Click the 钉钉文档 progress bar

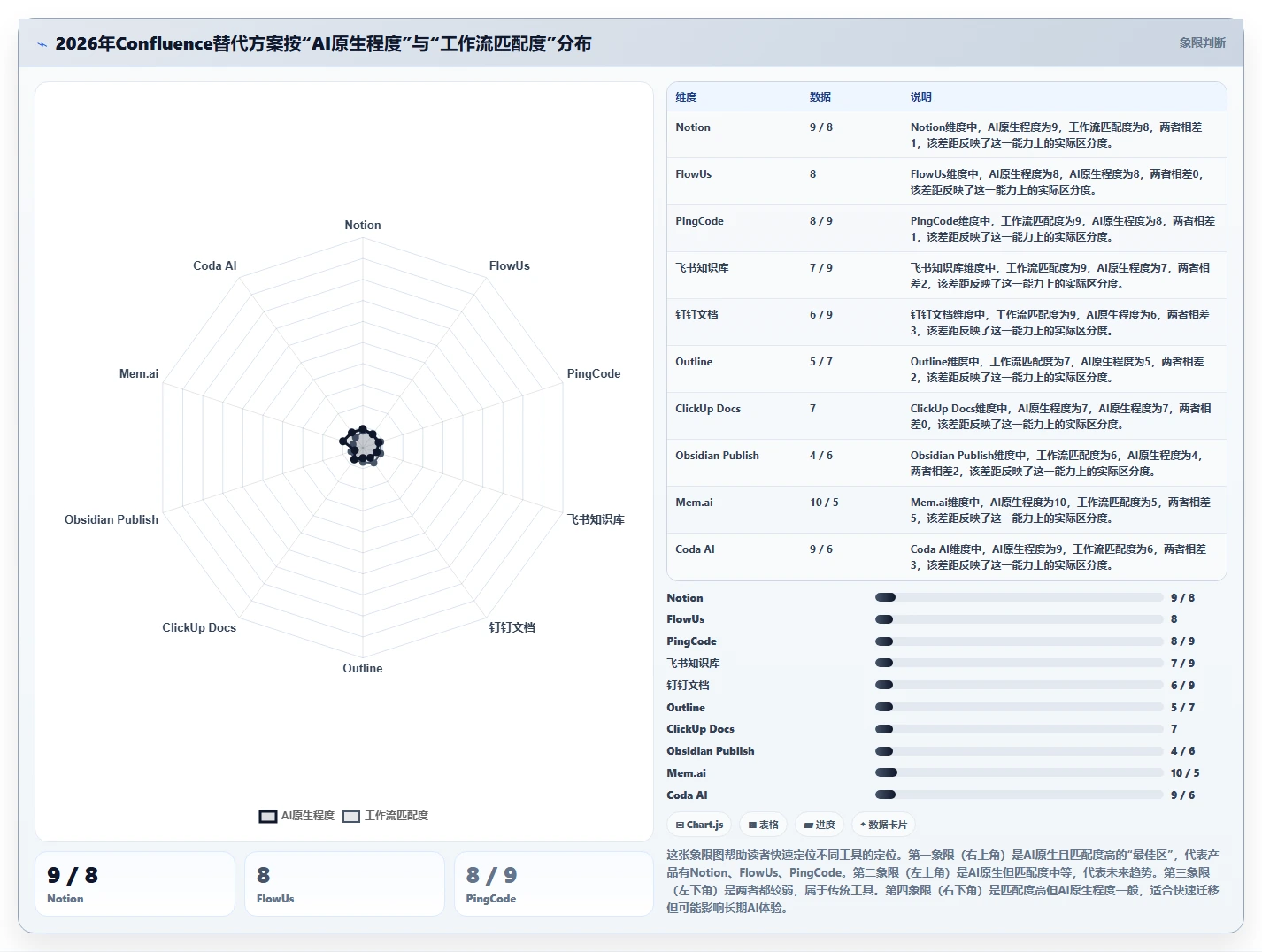[x=1020, y=686]
